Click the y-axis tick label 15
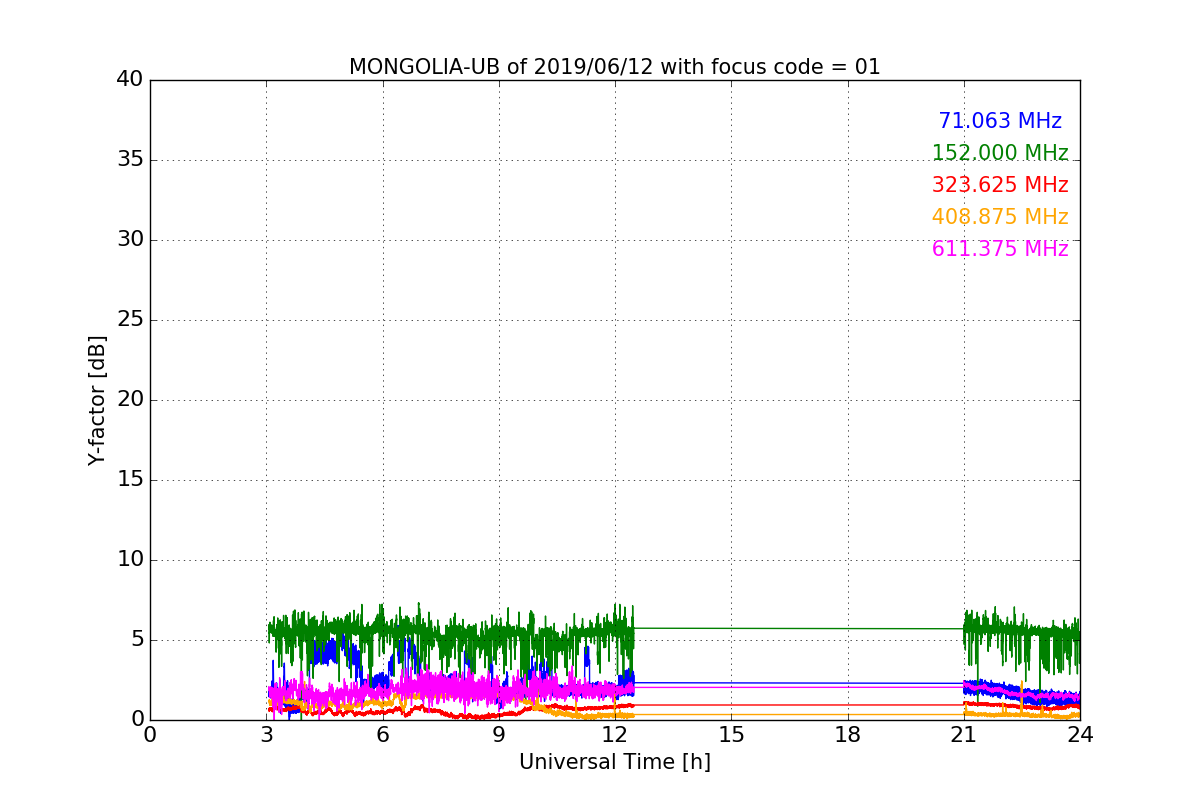The height and width of the screenshot is (800, 1200). (x=130, y=480)
